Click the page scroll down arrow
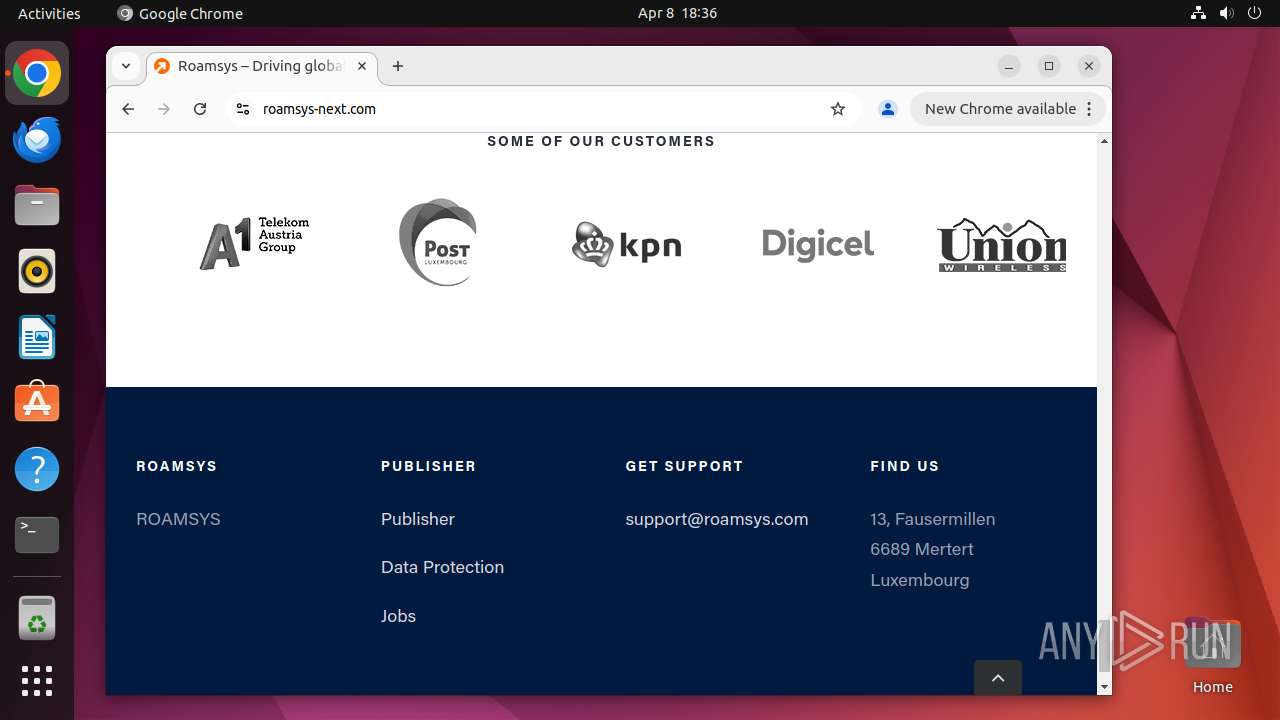The width and height of the screenshot is (1280, 720). pos(1104,687)
